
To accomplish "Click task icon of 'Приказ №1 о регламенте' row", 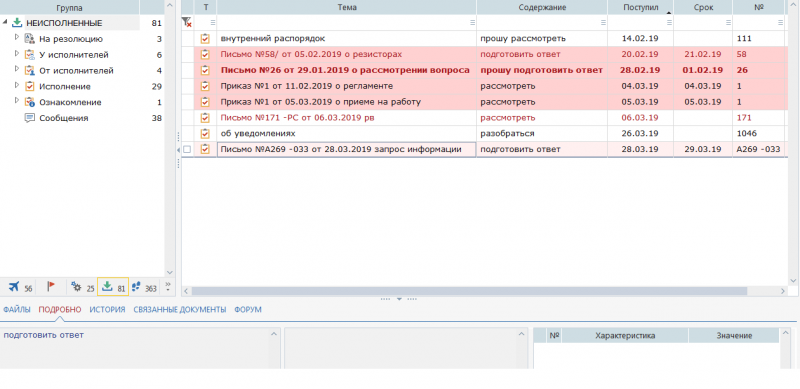I will pyautogui.click(x=205, y=86).
